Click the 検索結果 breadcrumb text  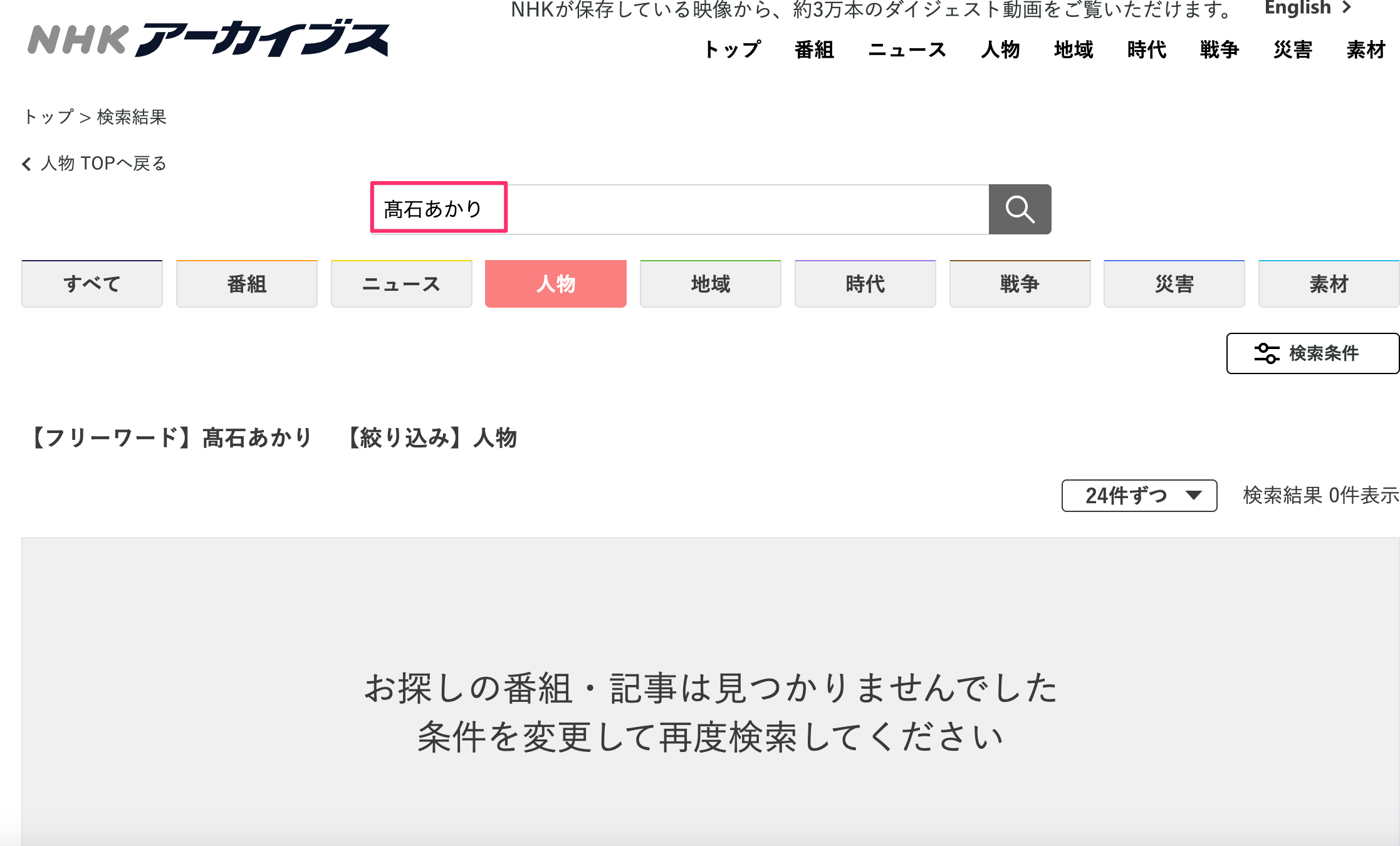[132, 117]
